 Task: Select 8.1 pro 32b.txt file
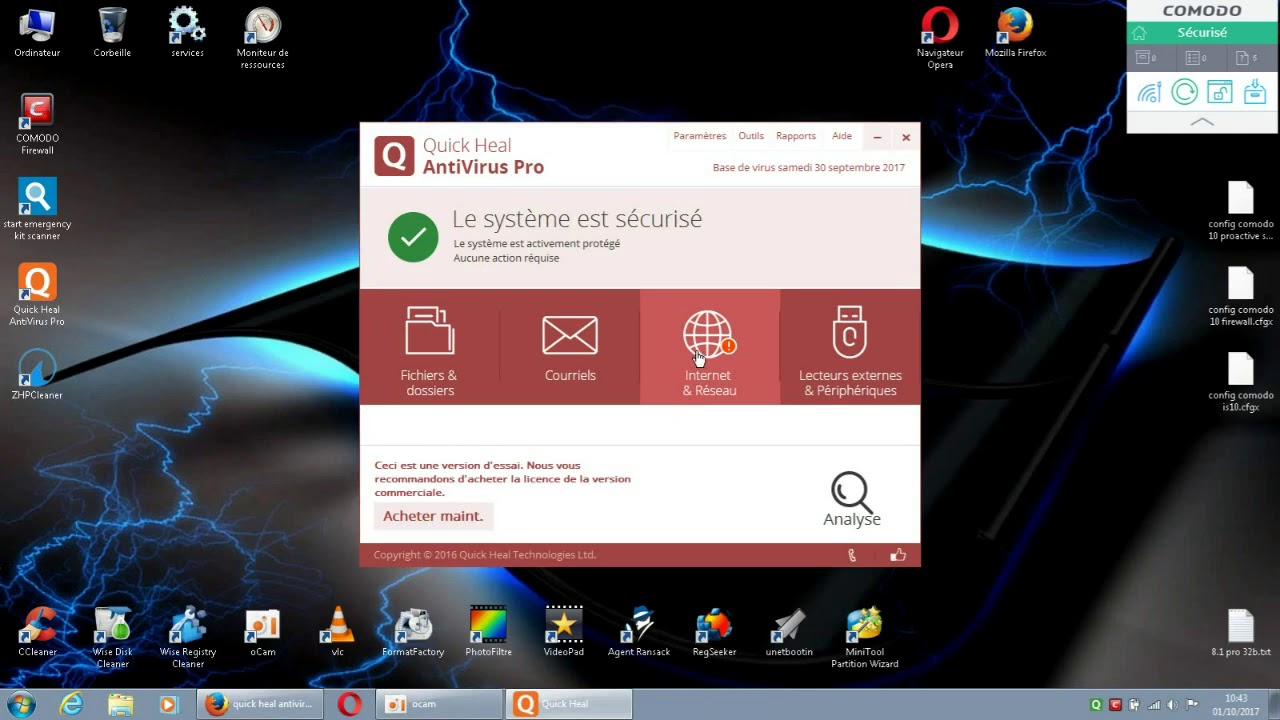tap(1240, 633)
